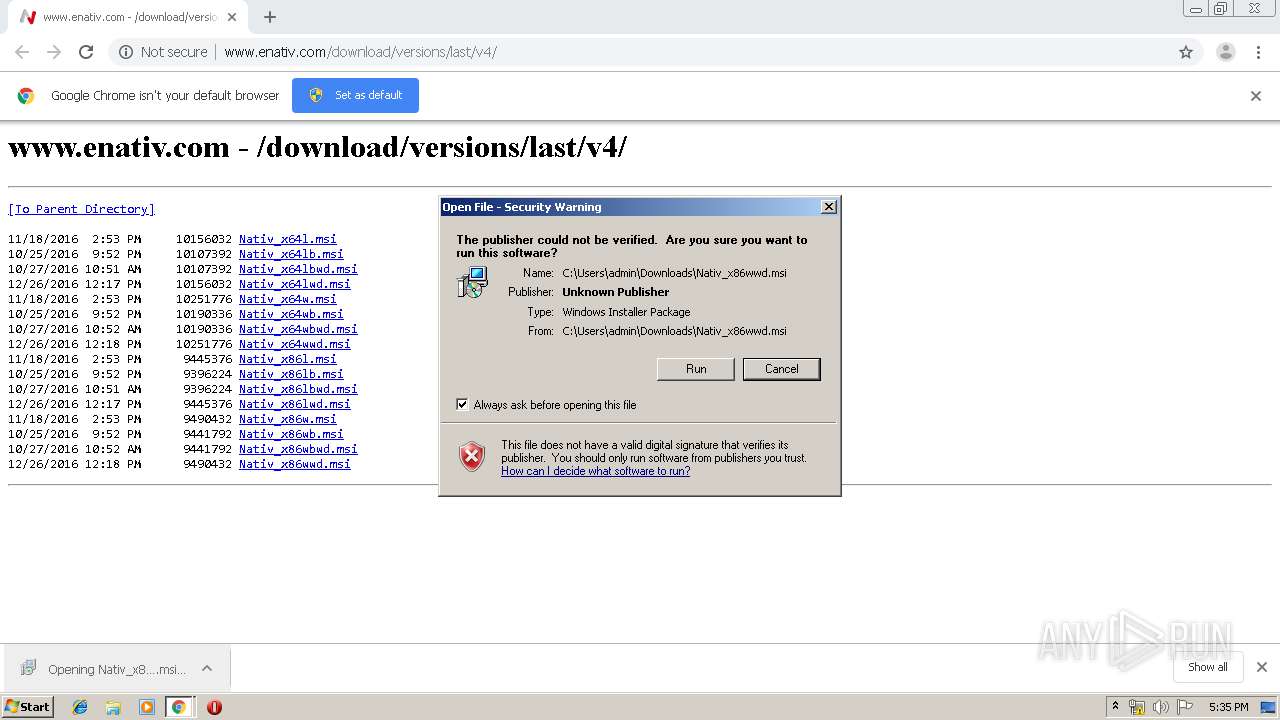This screenshot has width=1280, height=720.
Task: Open the To Parent Directory link
Action: click(x=81, y=209)
